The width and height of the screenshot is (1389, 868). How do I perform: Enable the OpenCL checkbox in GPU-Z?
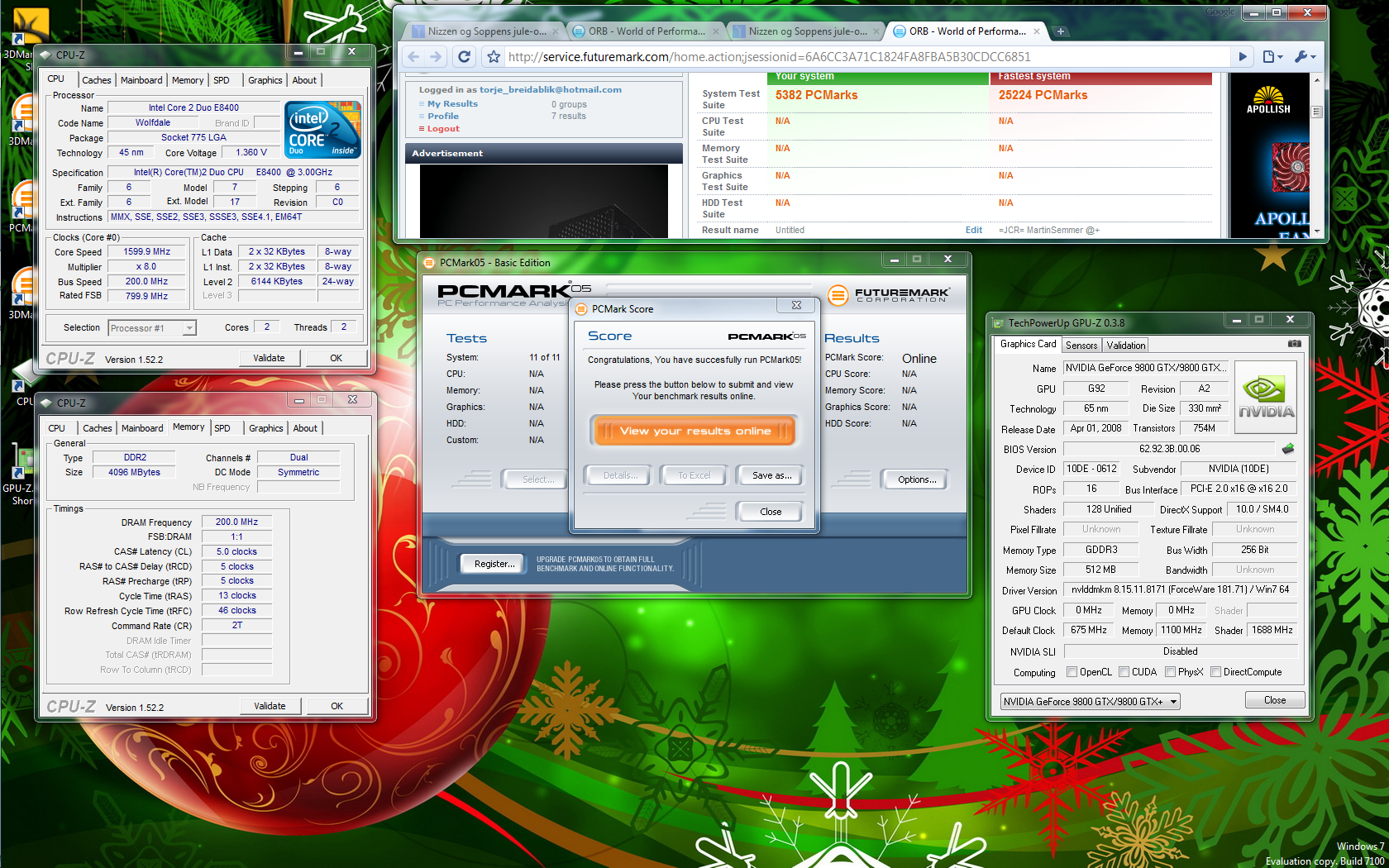pos(1072,672)
